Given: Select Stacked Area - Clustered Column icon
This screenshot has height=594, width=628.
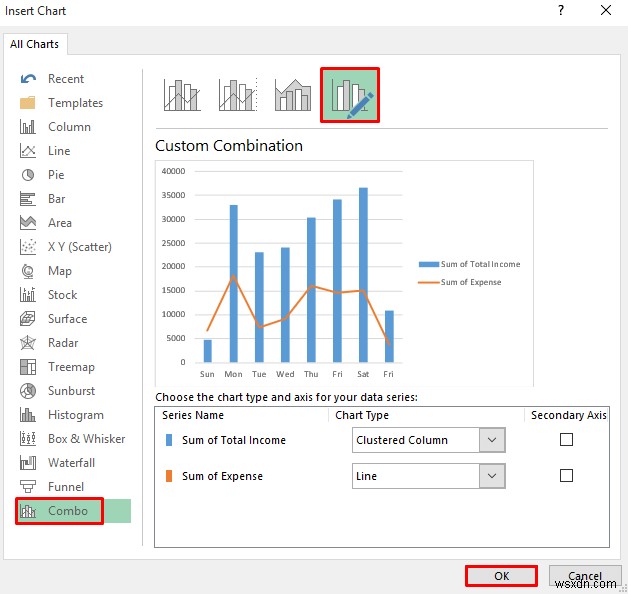Looking at the screenshot, I should 293,95.
